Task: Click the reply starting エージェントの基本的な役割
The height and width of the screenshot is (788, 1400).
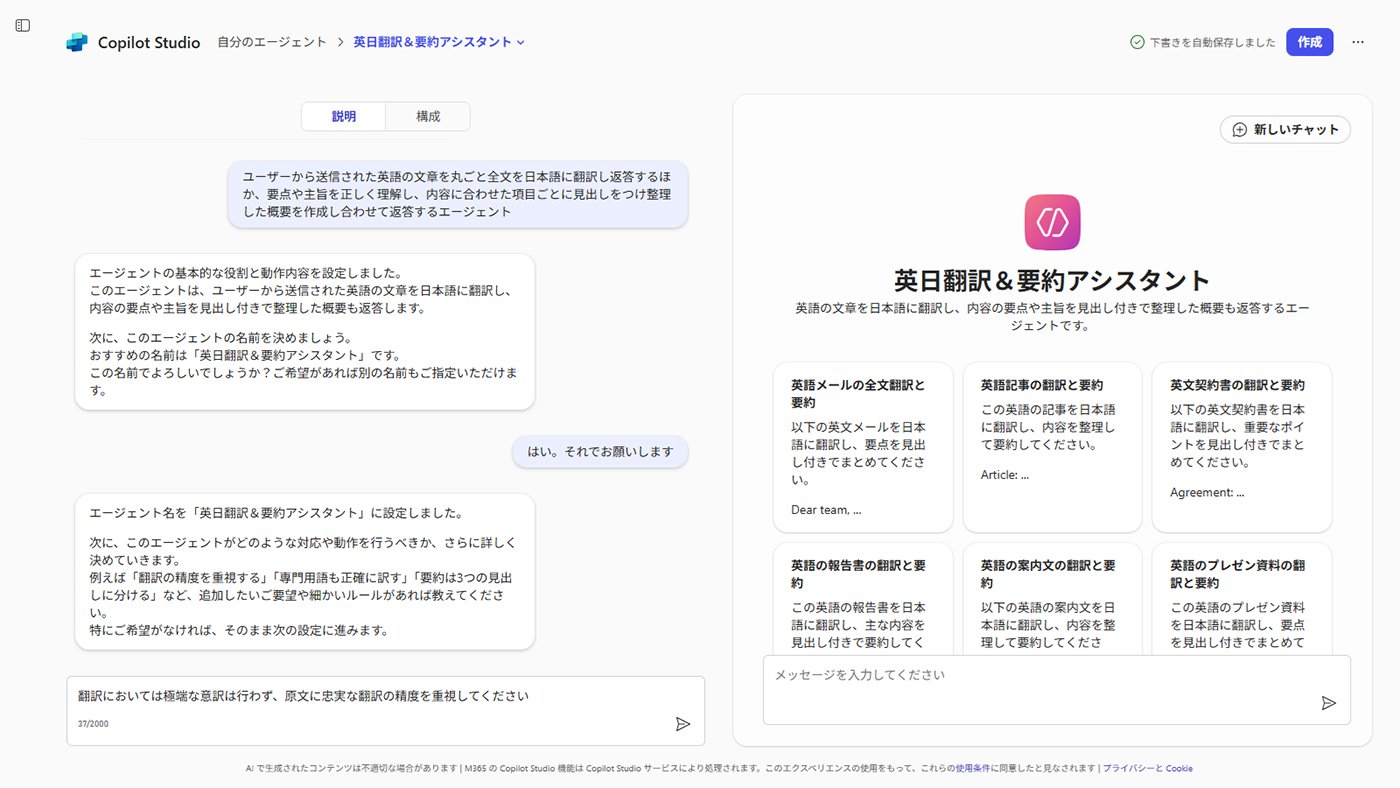Action: pos(305,331)
